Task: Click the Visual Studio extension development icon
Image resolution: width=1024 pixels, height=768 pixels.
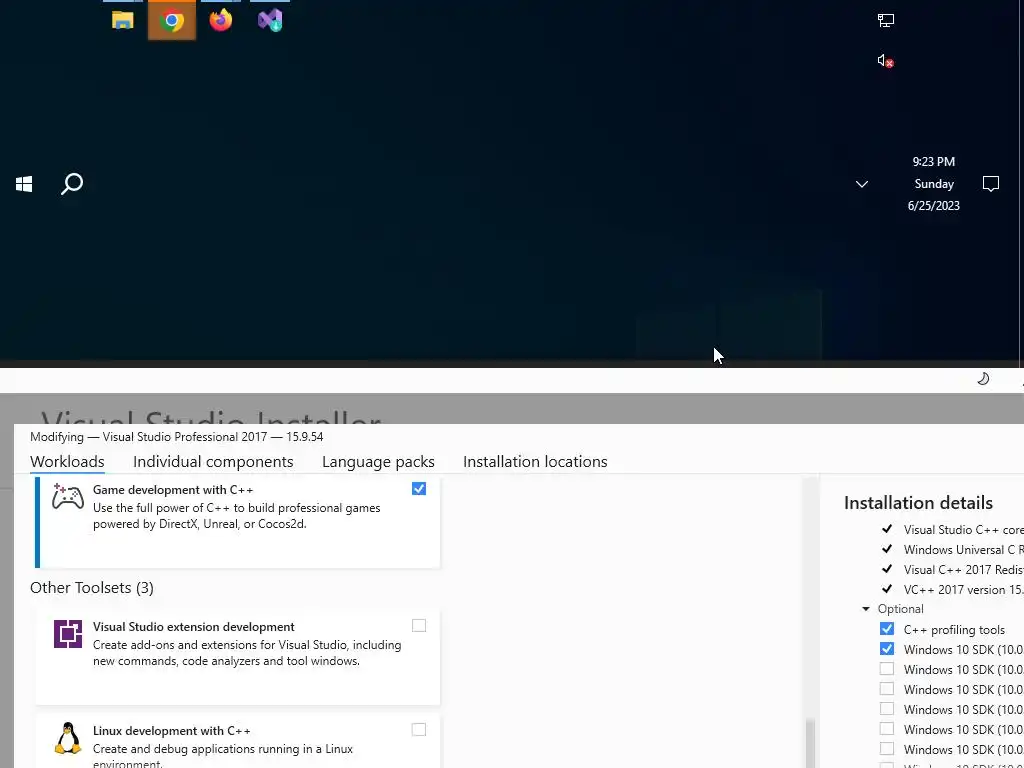Action: [68, 634]
